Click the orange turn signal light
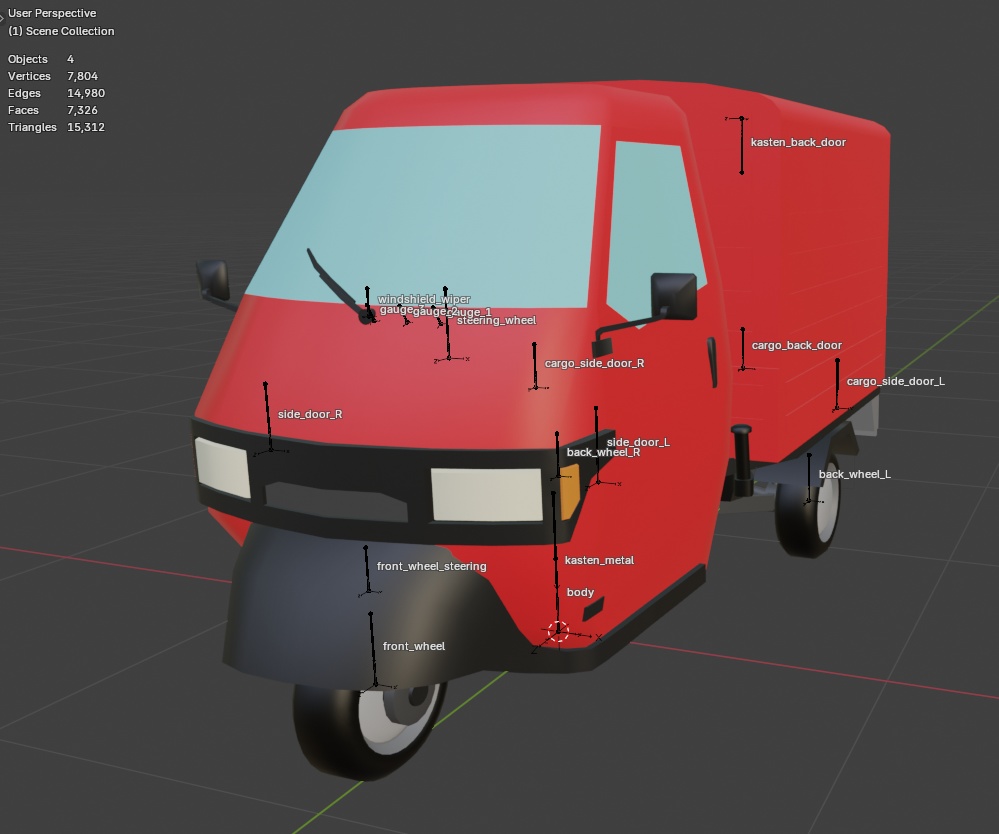The width and height of the screenshot is (999, 834). (570, 491)
